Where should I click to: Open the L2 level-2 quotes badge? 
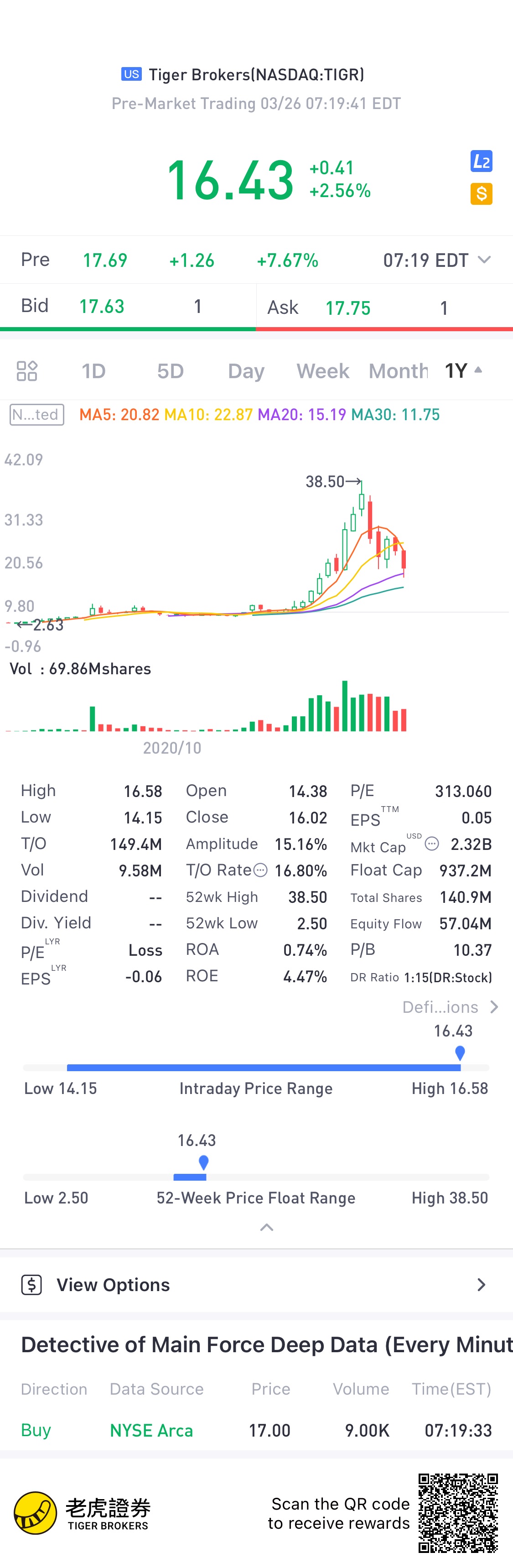point(481,161)
